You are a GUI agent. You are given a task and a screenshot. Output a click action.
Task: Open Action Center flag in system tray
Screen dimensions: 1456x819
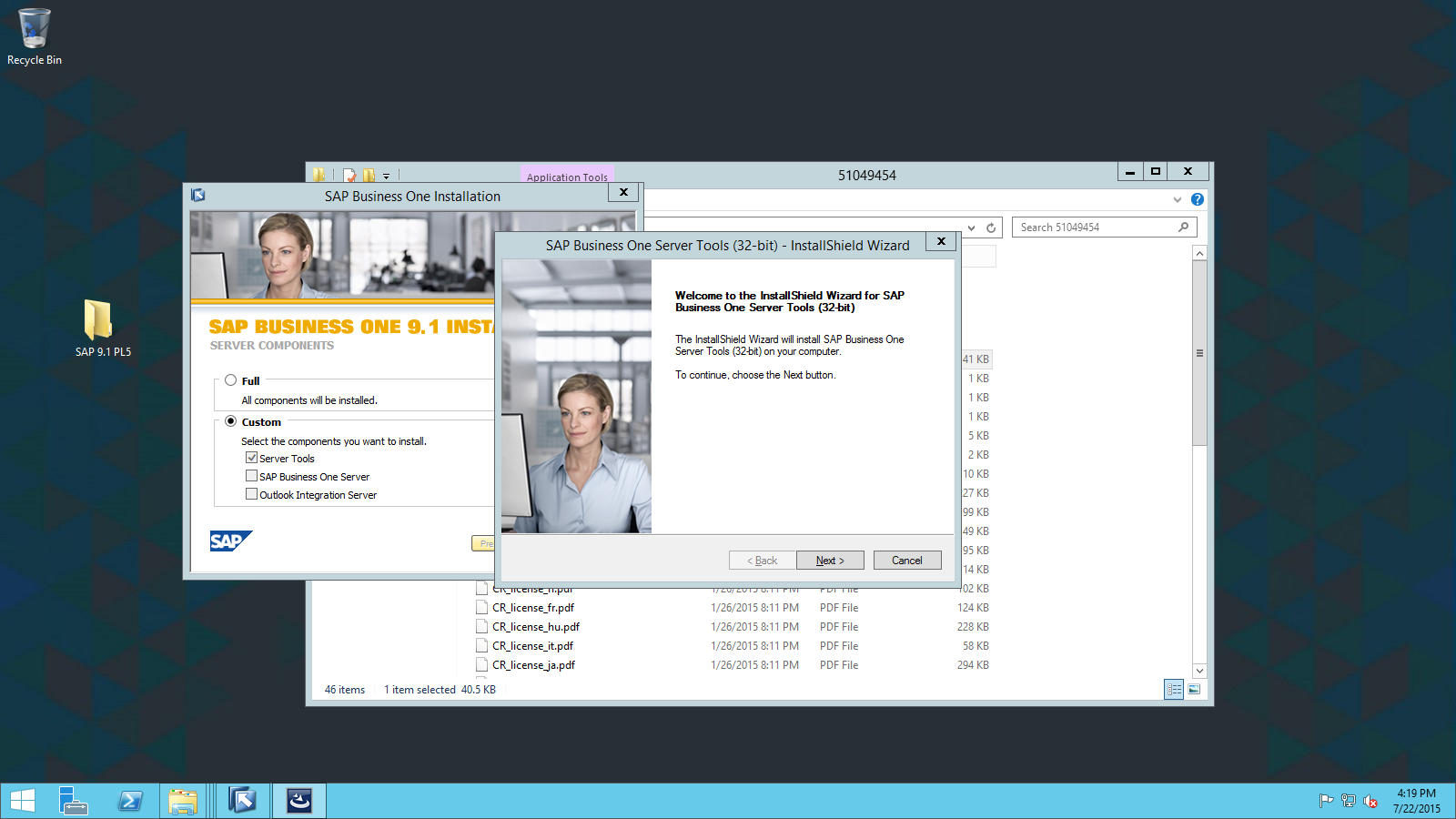(1326, 801)
